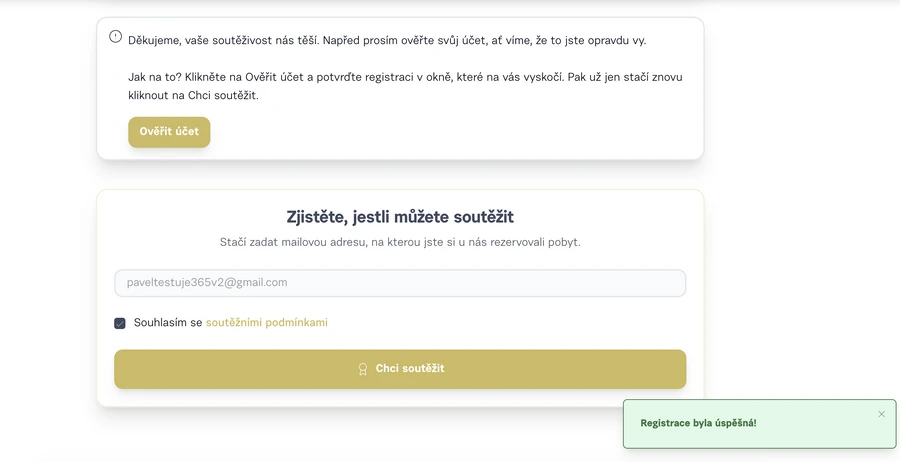Dismiss the registration success toast with X
900x462 pixels.
coord(881,414)
